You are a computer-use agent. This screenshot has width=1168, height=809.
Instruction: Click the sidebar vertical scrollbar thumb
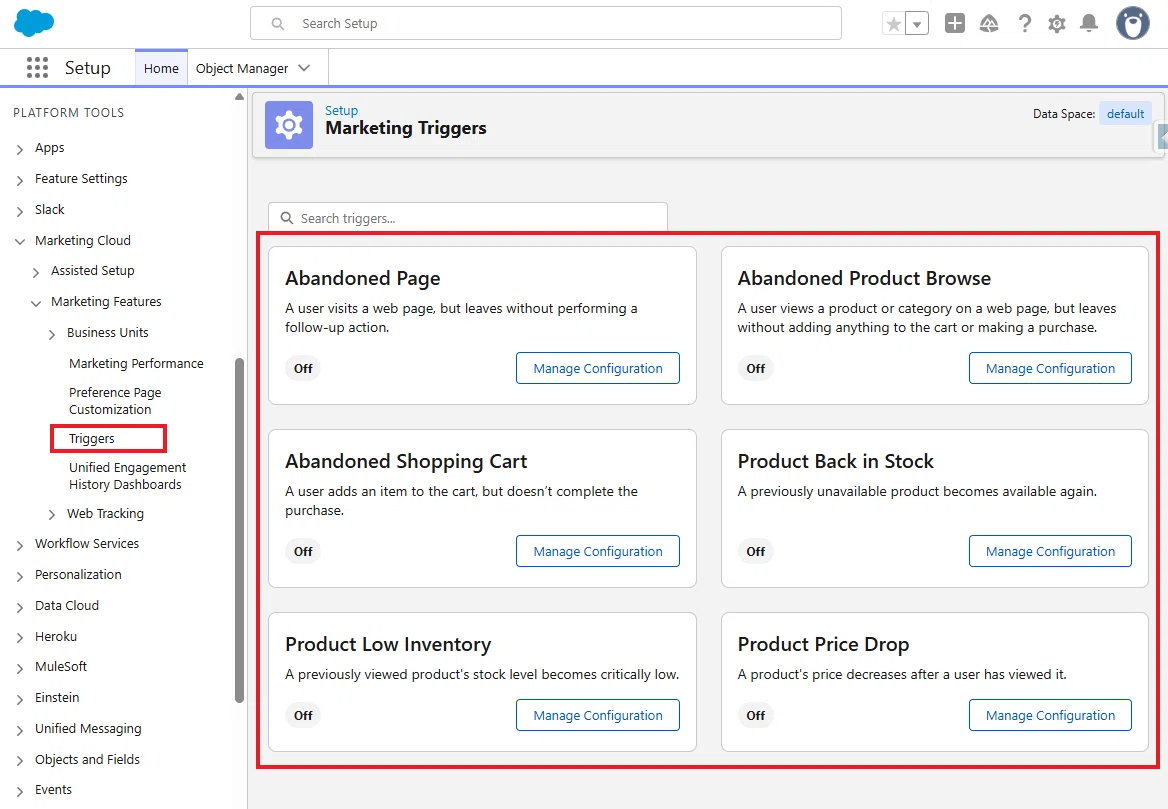point(239,530)
